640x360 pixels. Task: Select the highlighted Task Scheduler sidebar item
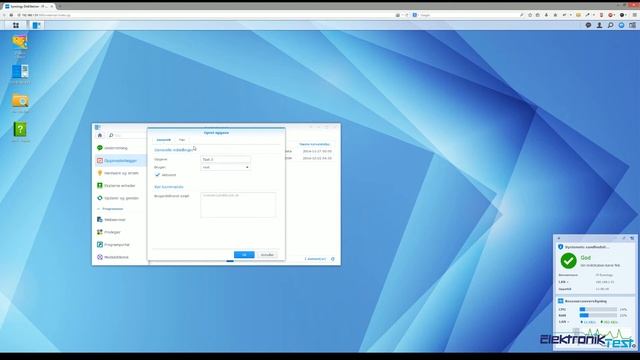click(x=121, y=160)
